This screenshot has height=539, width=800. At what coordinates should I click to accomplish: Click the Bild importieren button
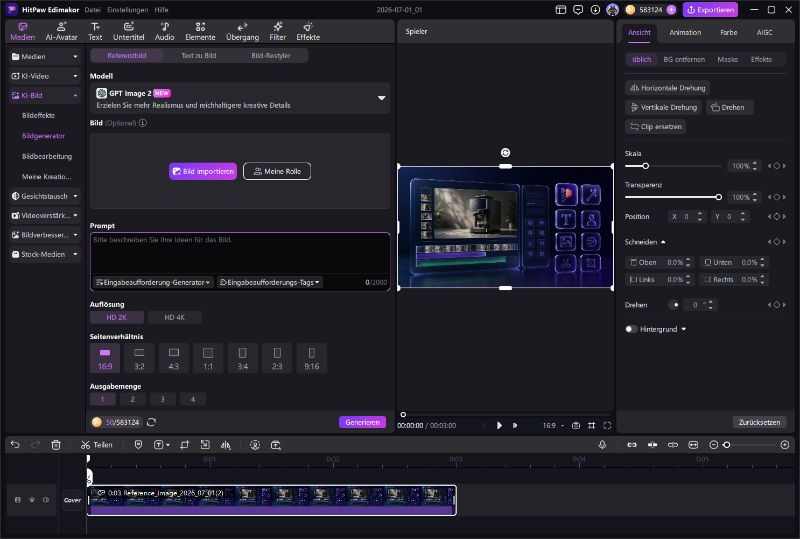click(x=203, y=172)
